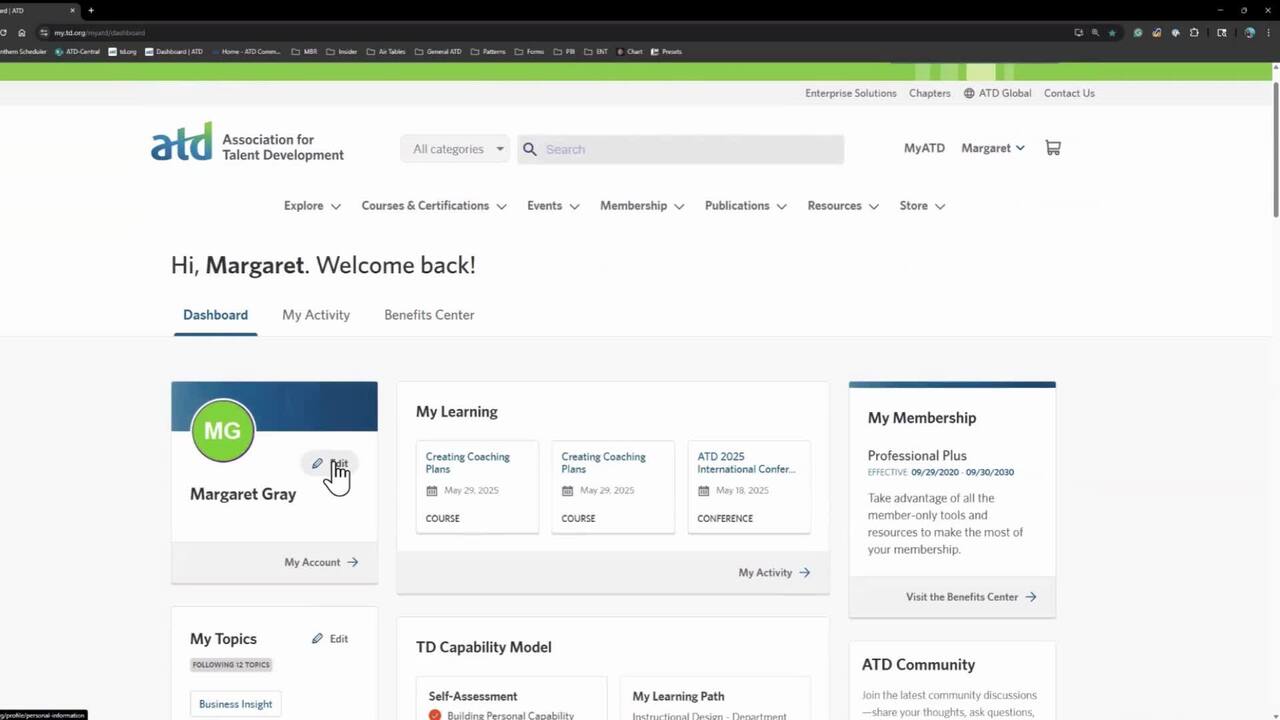Open the All categories dropdown

coord(455,149)
